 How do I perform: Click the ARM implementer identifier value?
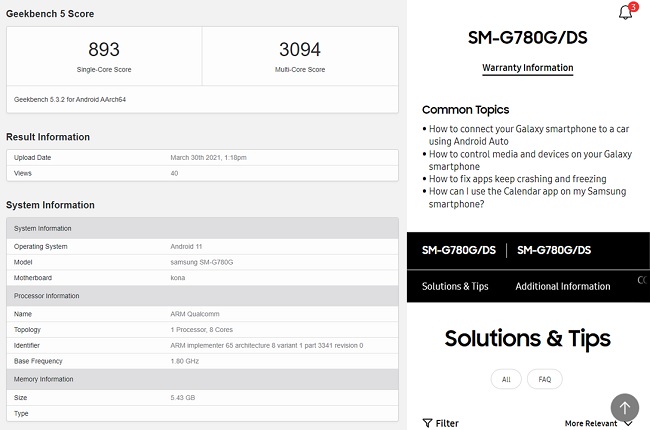tap(267, 345)
